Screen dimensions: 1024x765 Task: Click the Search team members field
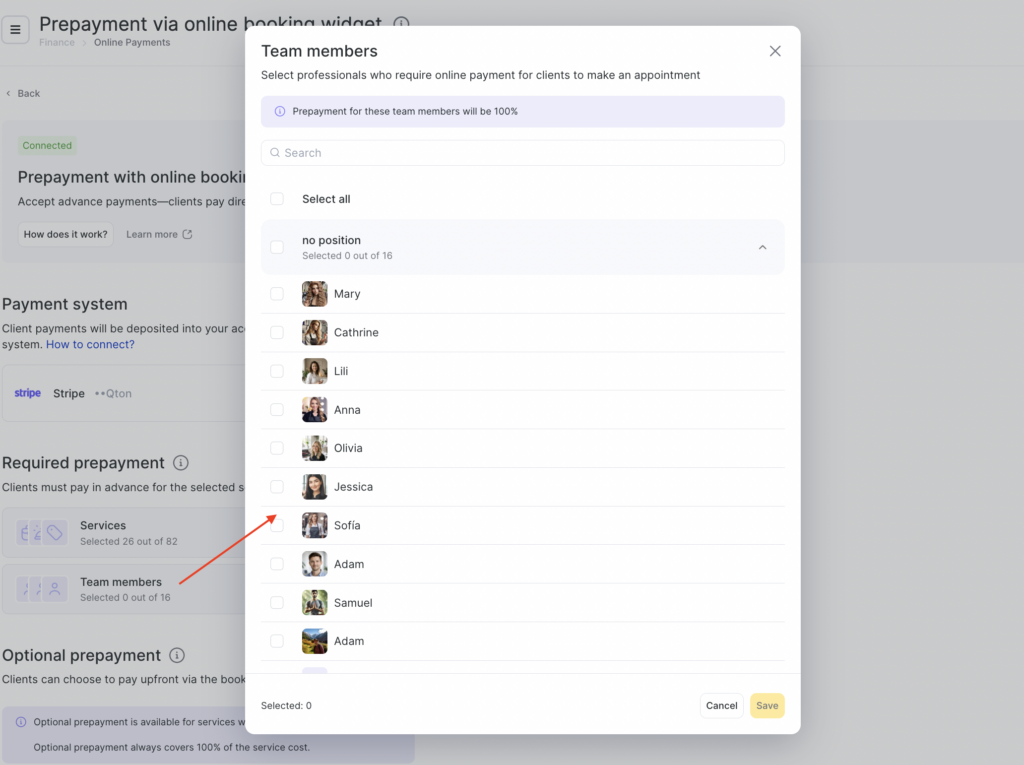click(522, 153)
